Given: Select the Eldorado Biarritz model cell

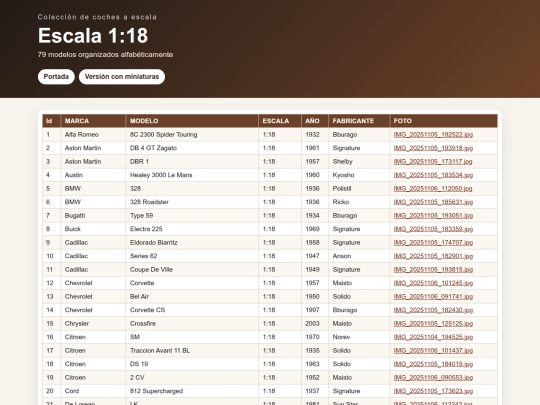Looking at the screenshot, I should coord(192,242).
